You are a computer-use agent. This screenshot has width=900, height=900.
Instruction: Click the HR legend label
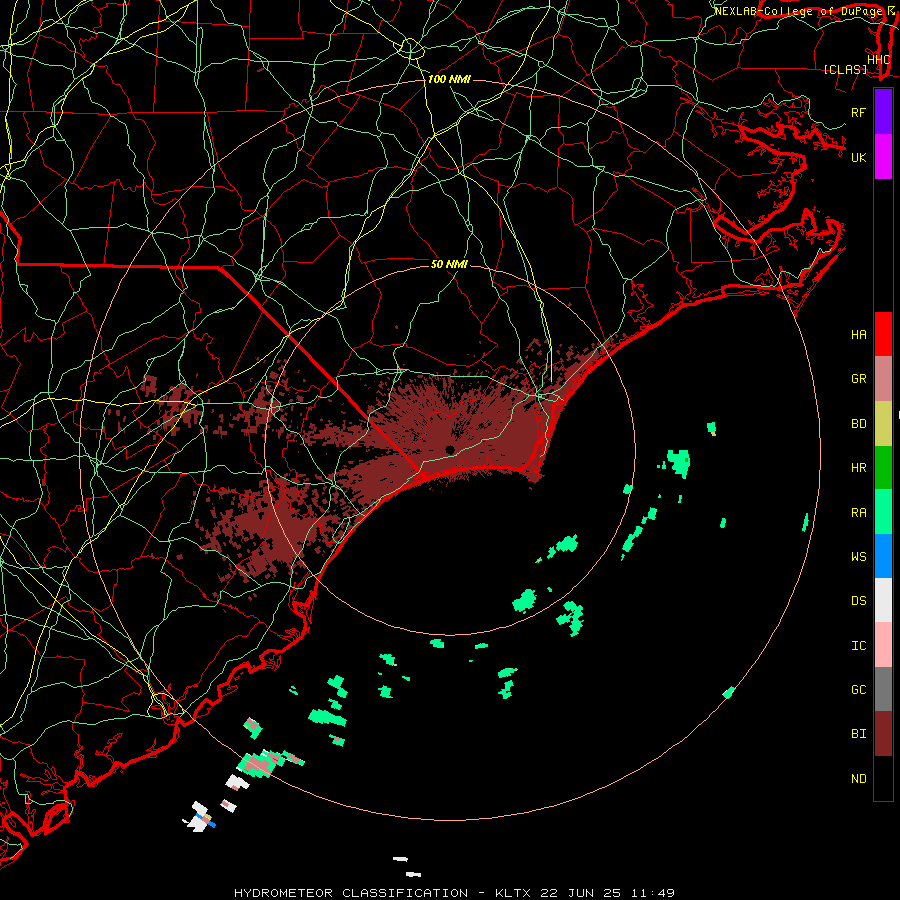(858, 468)
